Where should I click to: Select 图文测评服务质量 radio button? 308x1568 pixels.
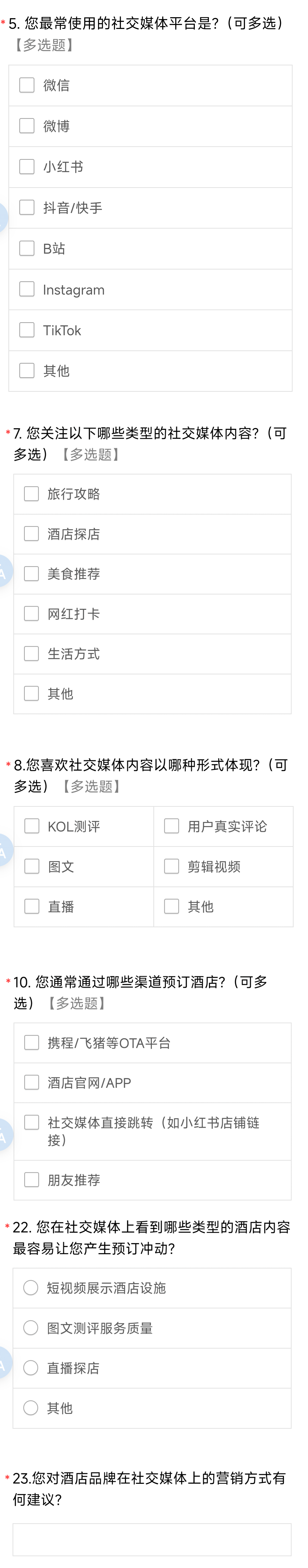coord(31,1328)
